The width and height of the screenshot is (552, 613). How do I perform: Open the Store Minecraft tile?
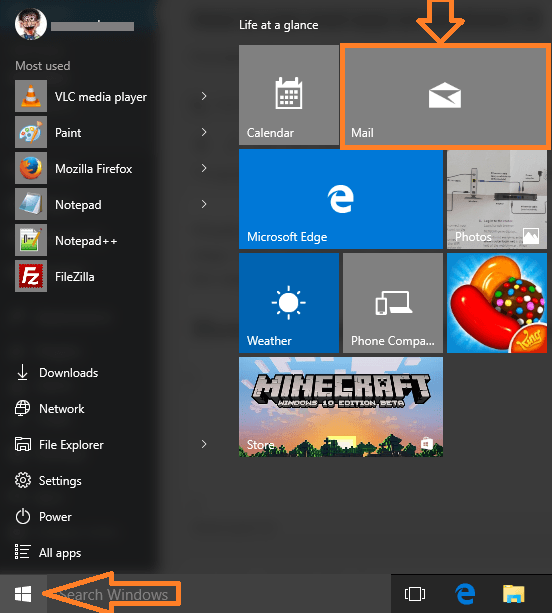(x=341, y=407)
